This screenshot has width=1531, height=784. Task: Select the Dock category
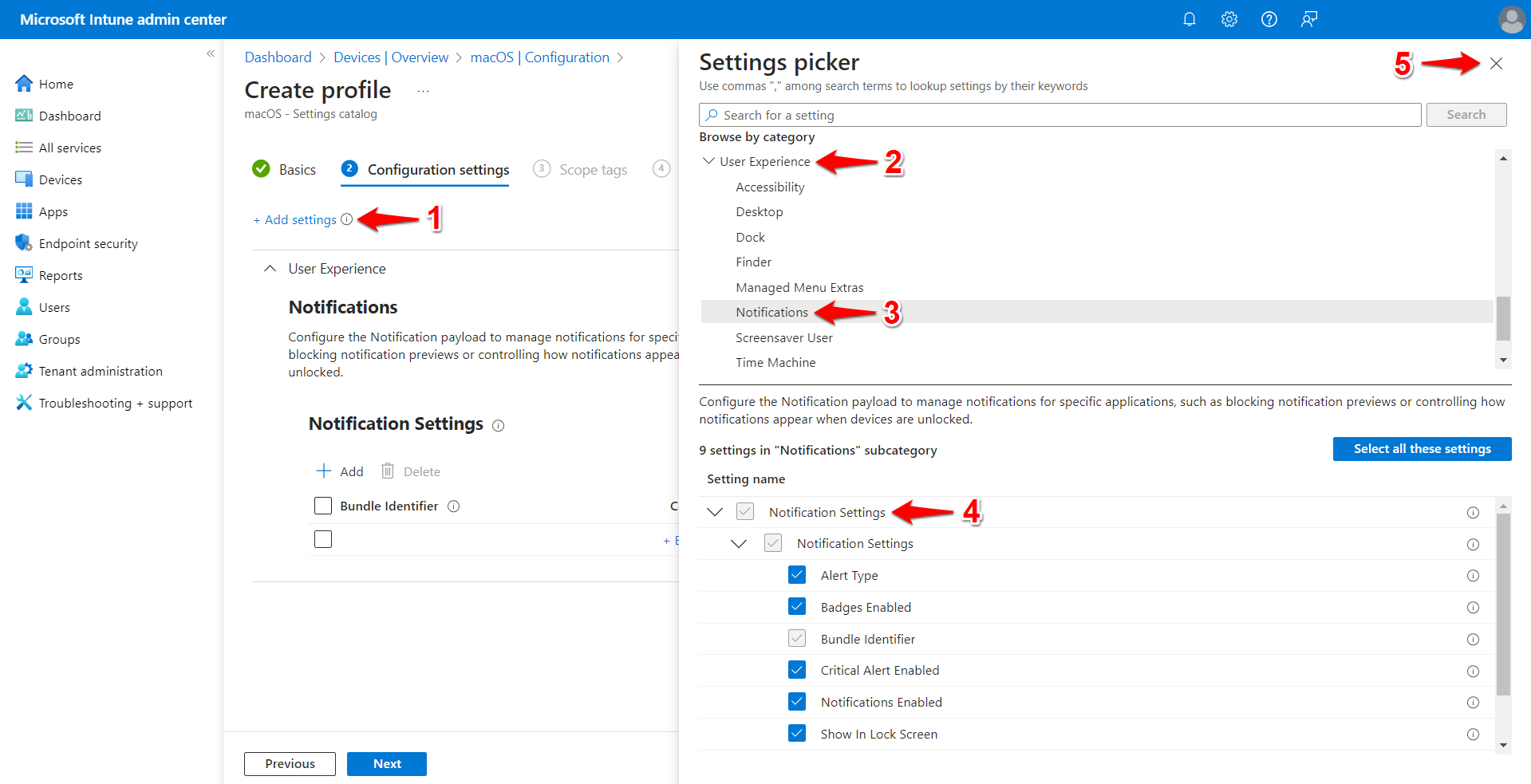750,237
